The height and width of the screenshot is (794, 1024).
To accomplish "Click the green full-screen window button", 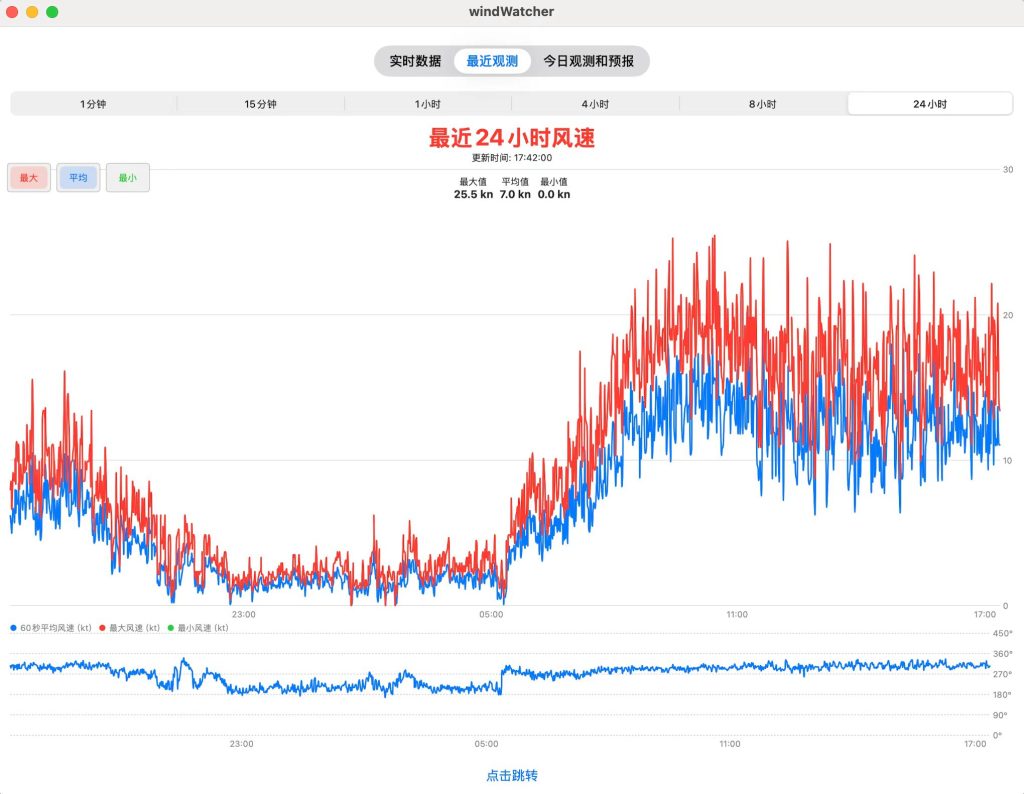I will pyautogui.click(x=52, y=12).
